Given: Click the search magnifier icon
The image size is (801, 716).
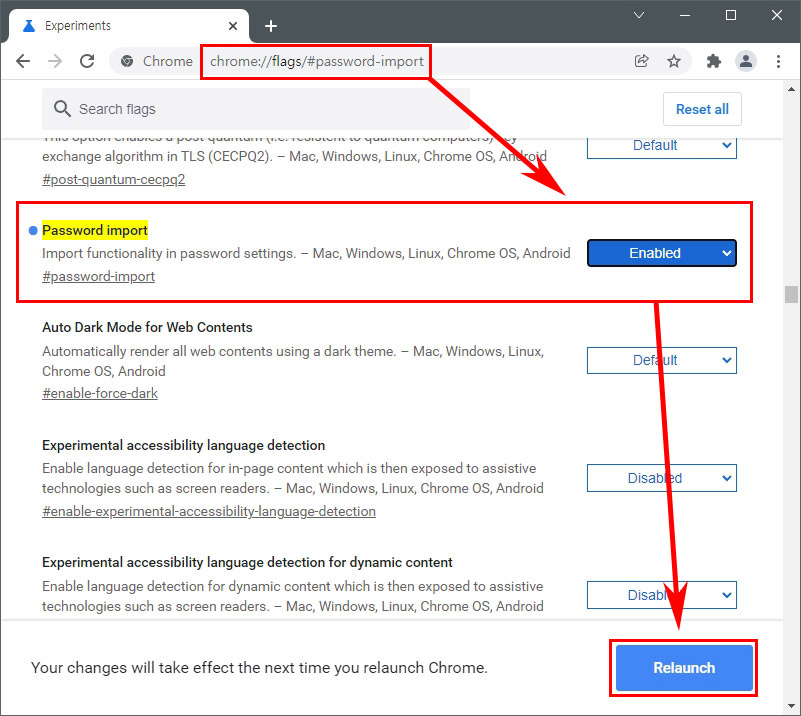Looking at the screenshot, I should tap(62, 109).
